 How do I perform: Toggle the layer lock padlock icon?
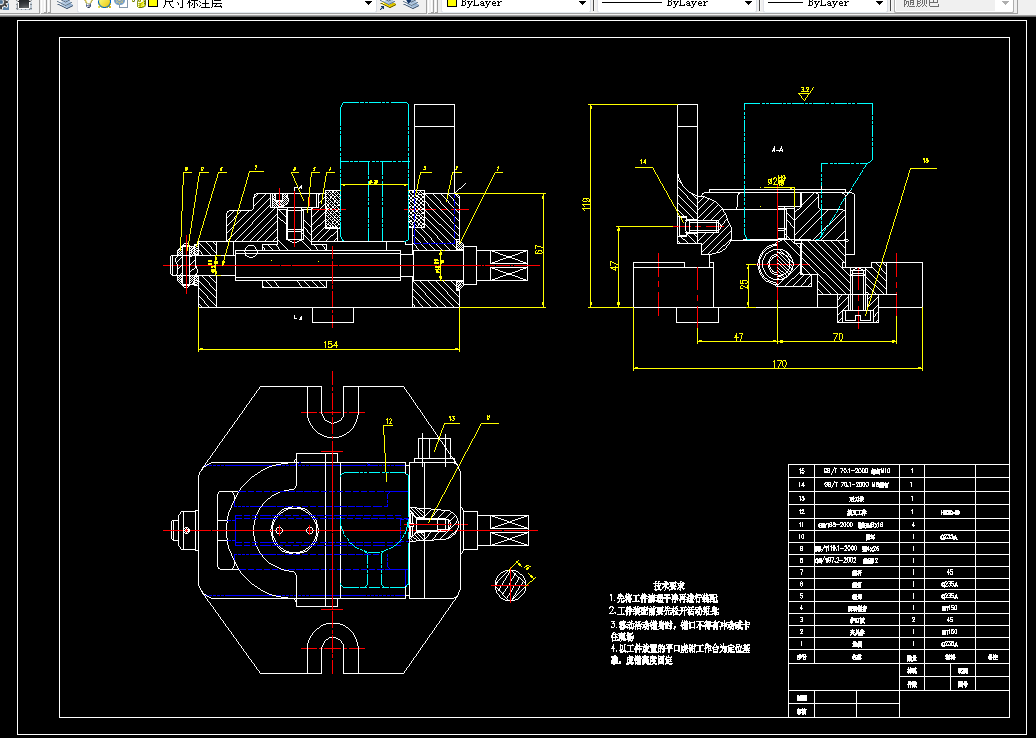point(141,3)
